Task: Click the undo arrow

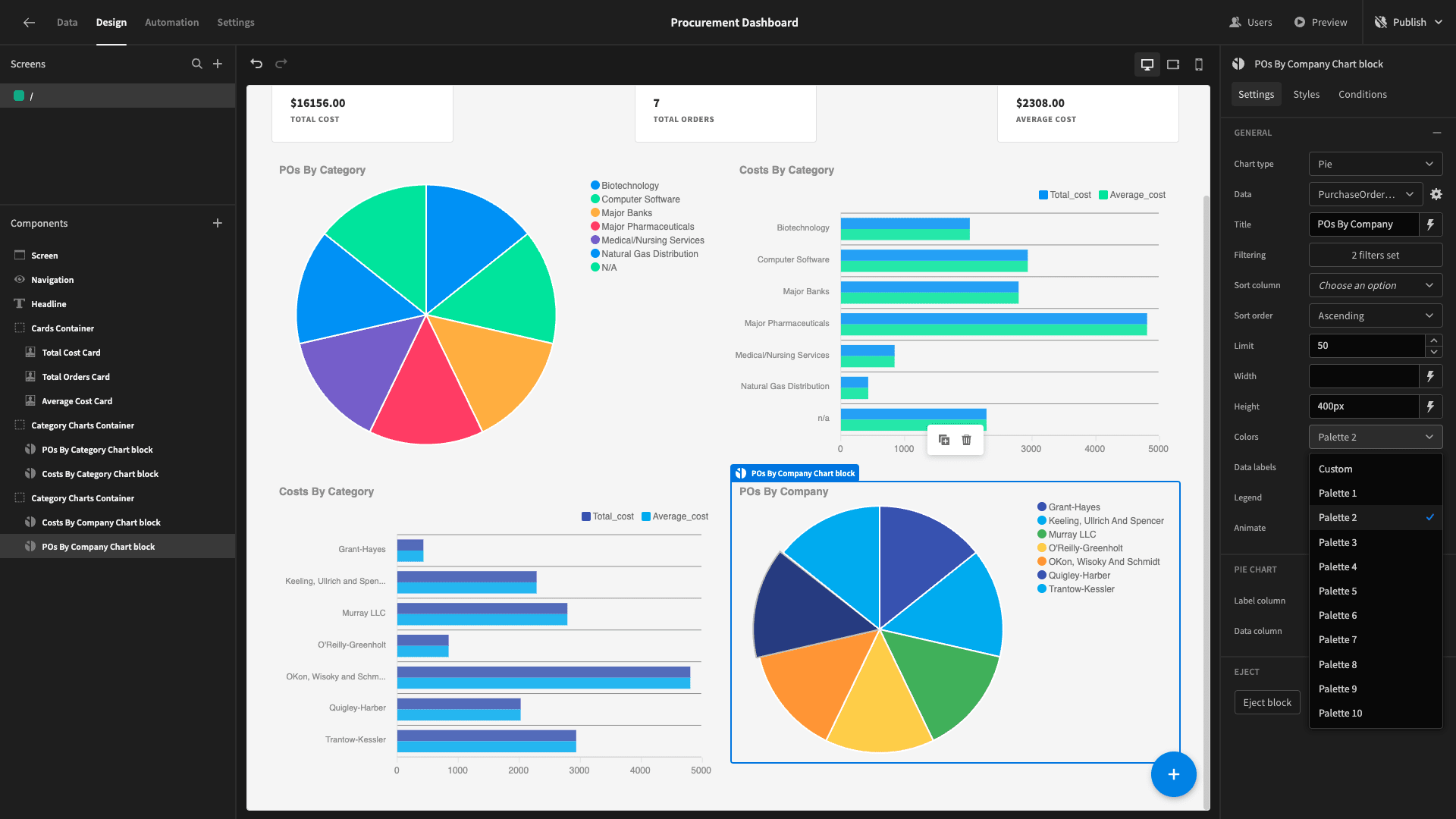Action: coord(256,64)
